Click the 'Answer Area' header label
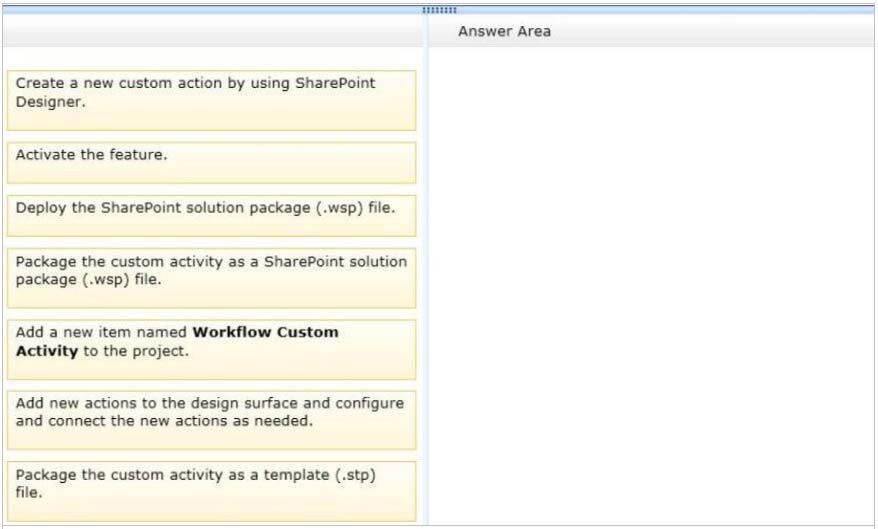Screen dimensions: 878x529 point(504,31)
